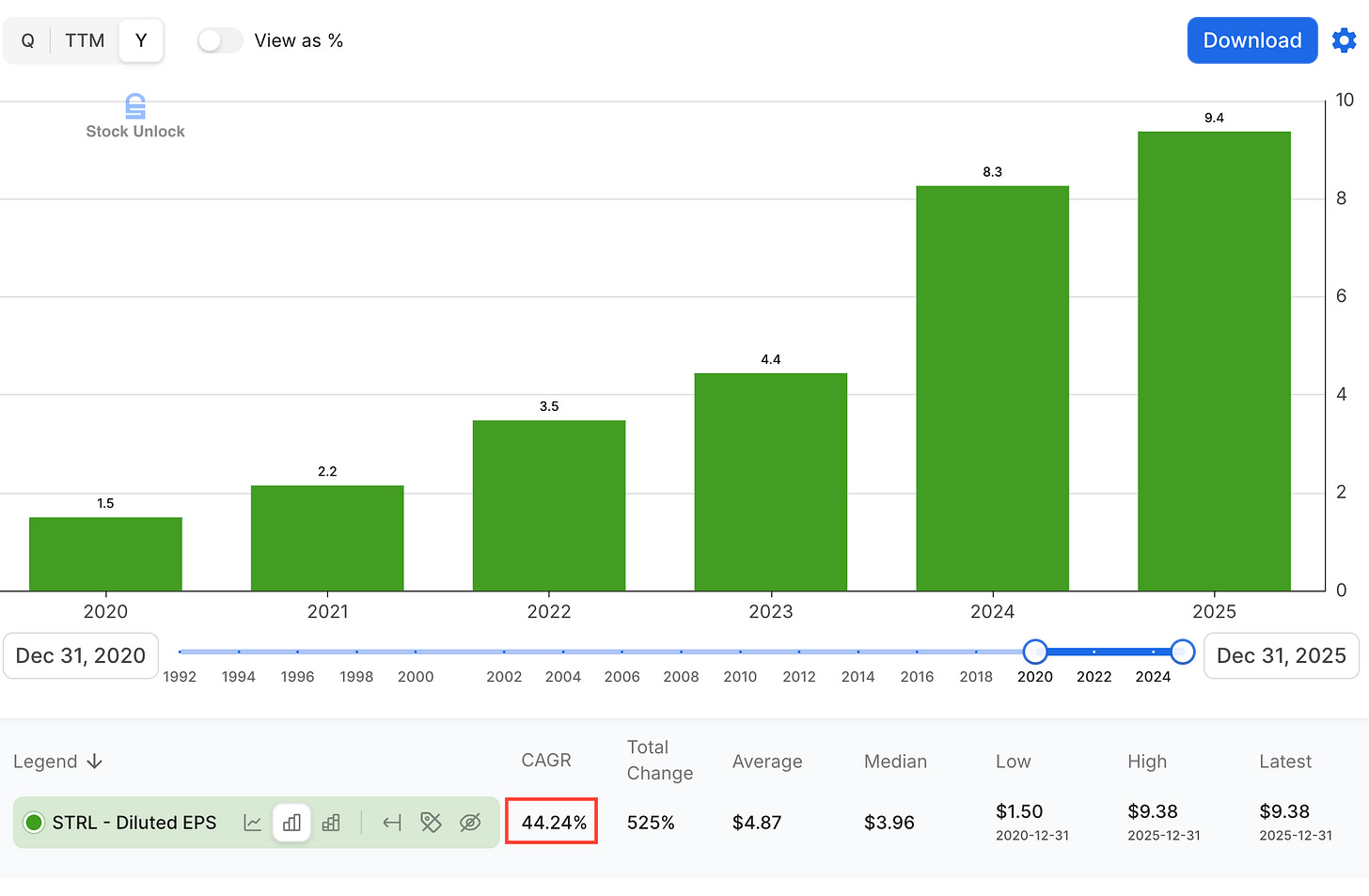The image size is (1369, 896).
Task: Toggle data labels using the tag icon
Action: [431, 823]
